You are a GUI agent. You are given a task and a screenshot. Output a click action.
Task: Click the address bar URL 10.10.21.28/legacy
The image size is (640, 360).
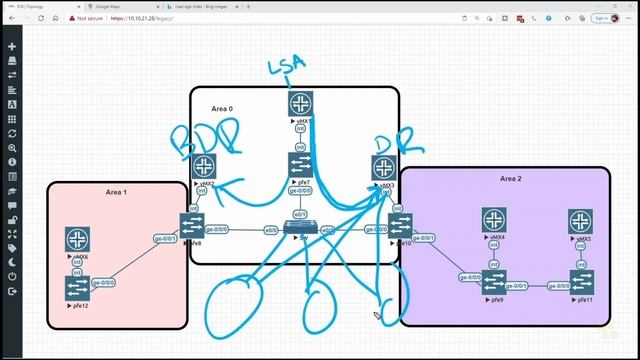pyautogui.click(x=142, y=18)
